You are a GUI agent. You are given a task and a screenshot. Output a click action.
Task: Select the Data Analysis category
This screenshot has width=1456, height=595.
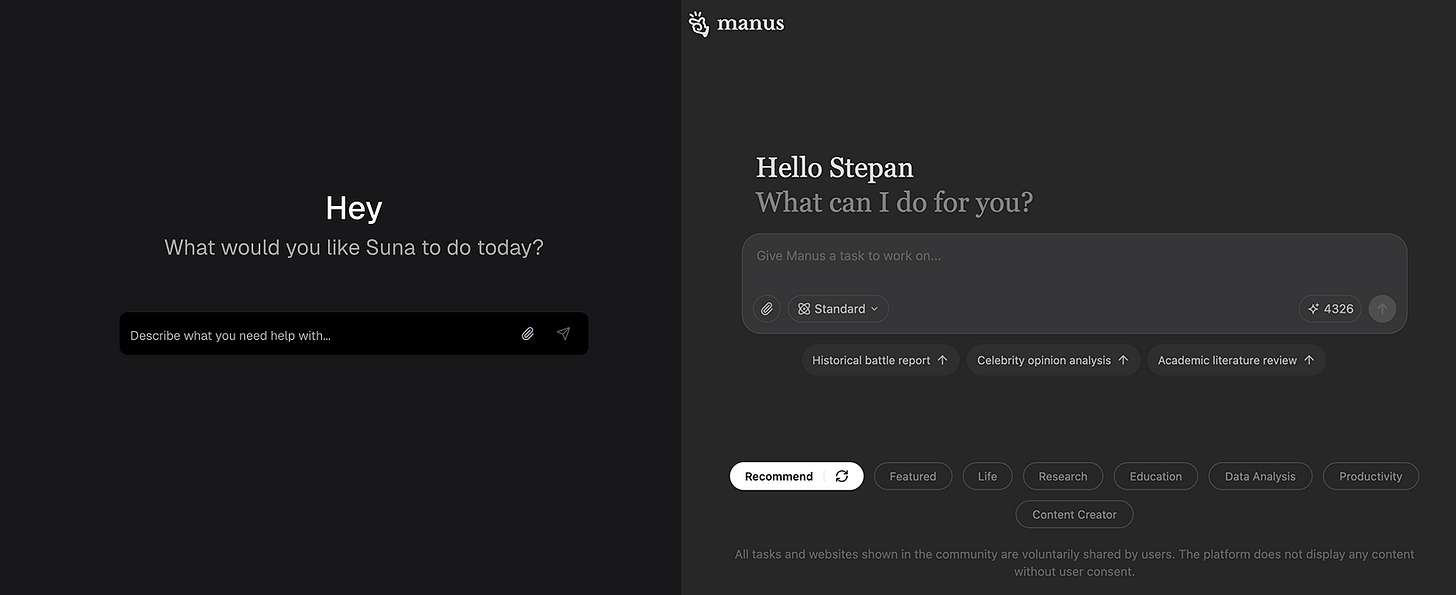click(x=1260, y=476)
